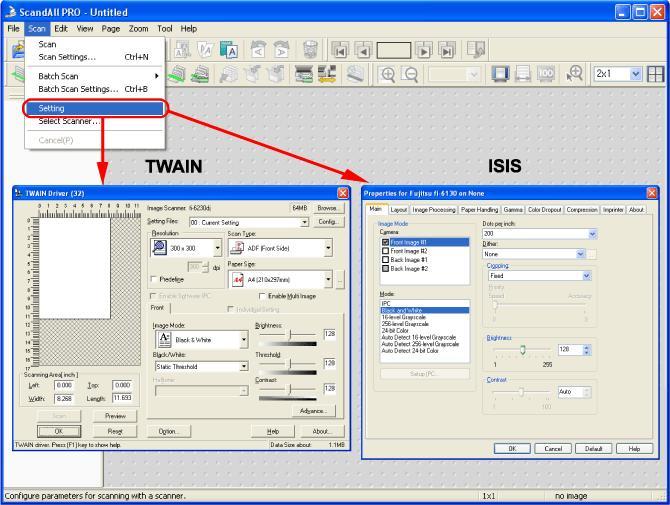Click the trash bin delete icon

310,50
